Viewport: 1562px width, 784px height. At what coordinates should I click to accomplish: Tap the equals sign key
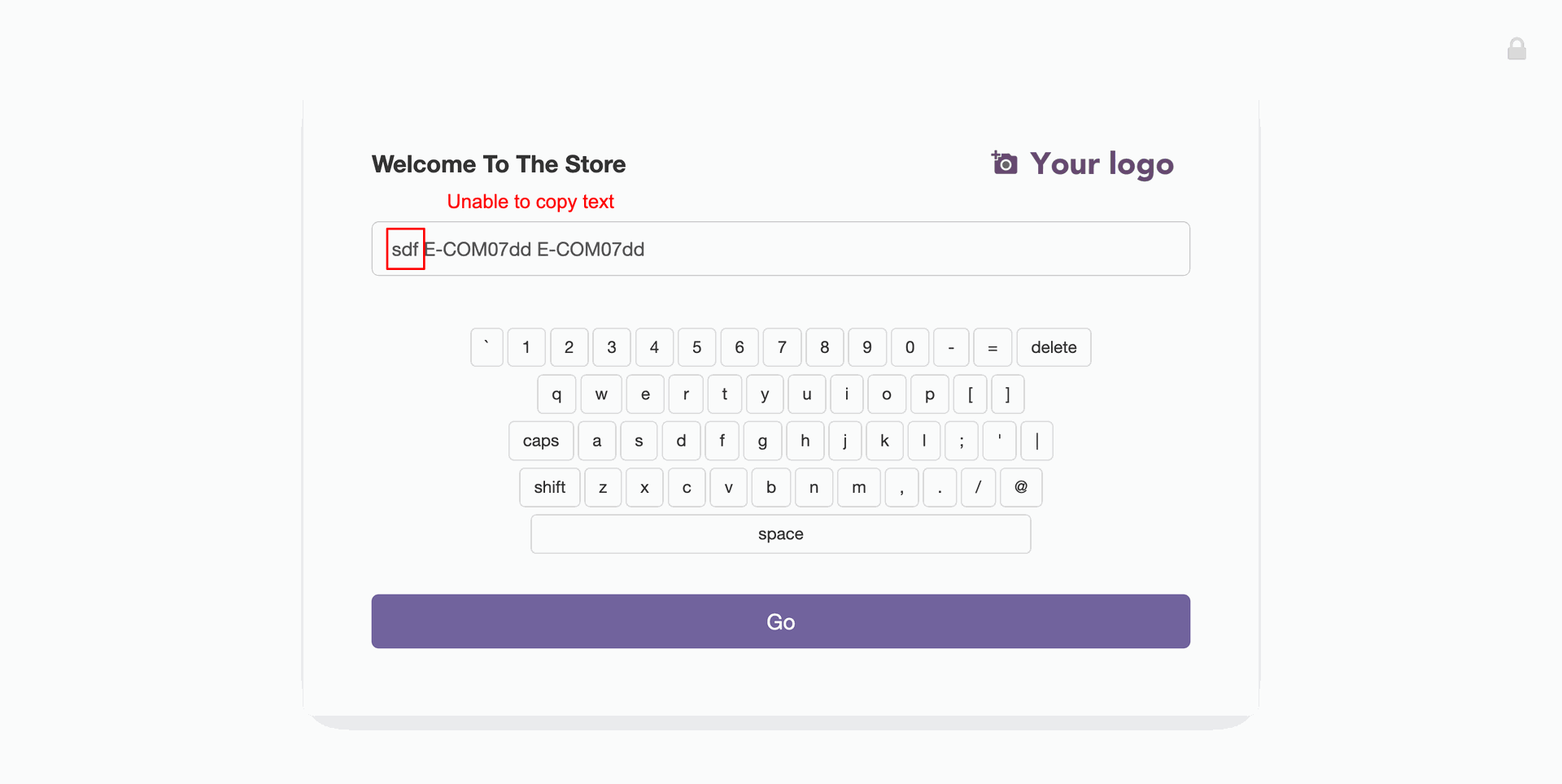click(x=993, y=347)
